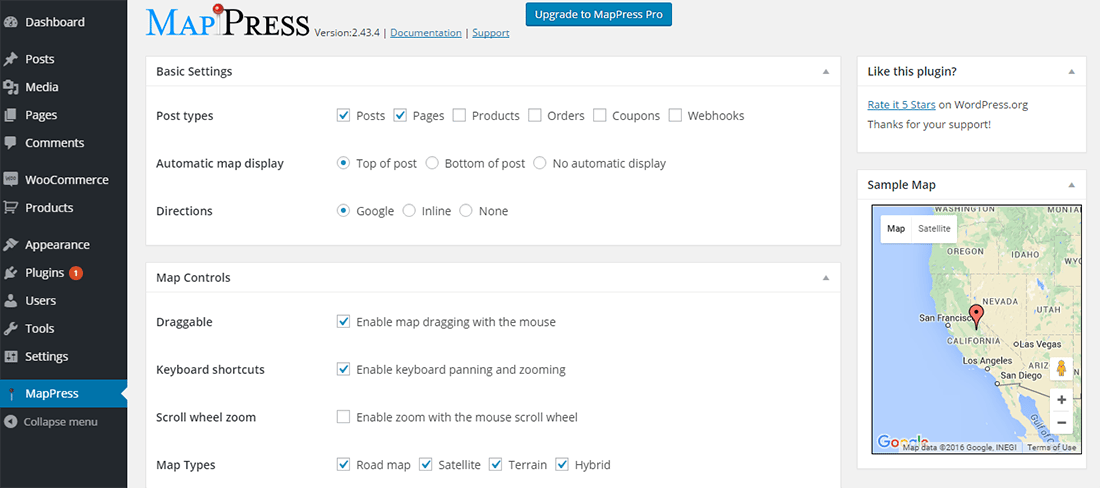This screenshot has height=488, width=1100.
Task: Click the Media icon in sidebar
Action: pyautogui.click(x=11, y=87)
